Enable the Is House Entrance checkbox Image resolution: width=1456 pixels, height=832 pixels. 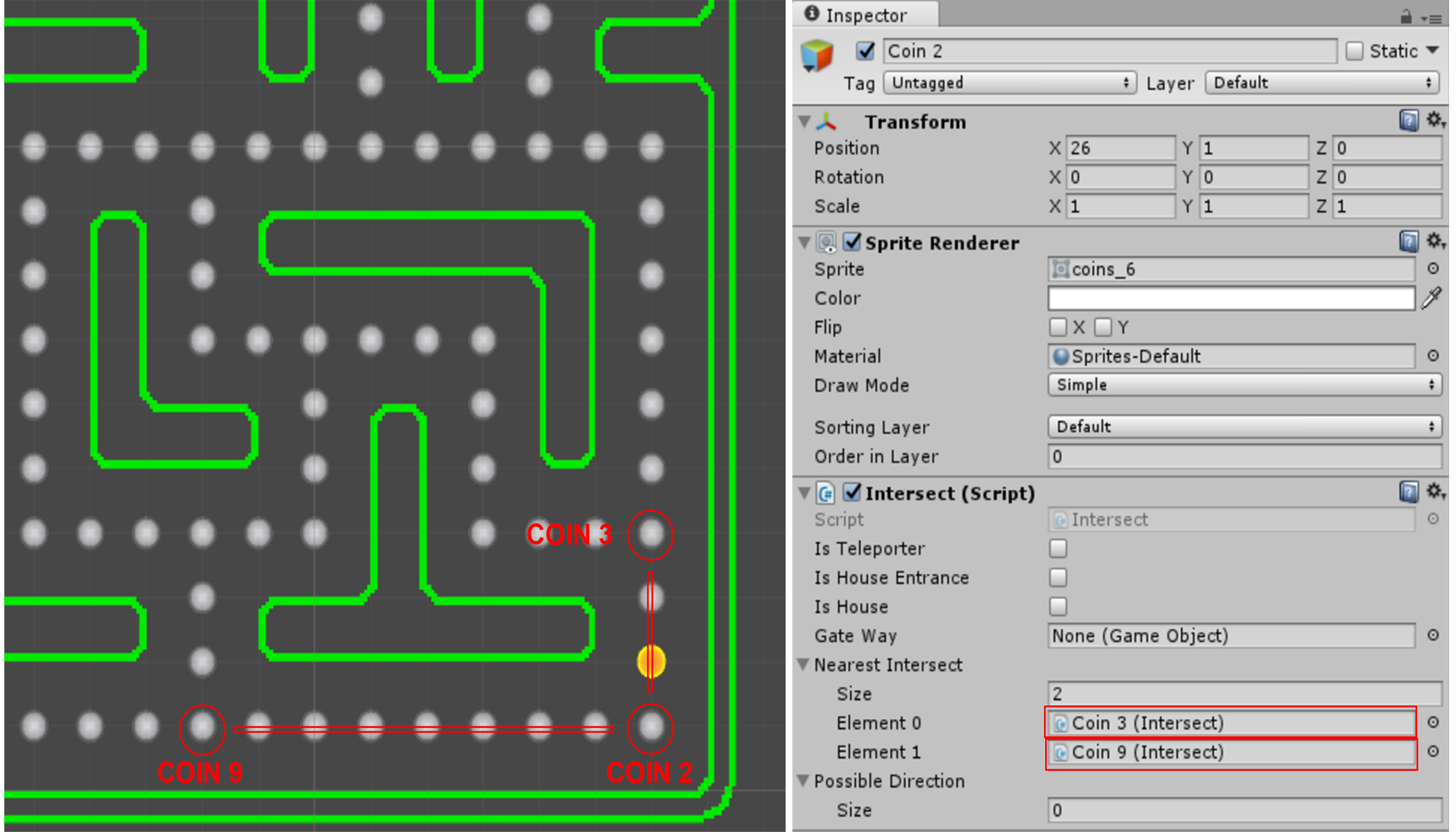(x=1058, y=578)
